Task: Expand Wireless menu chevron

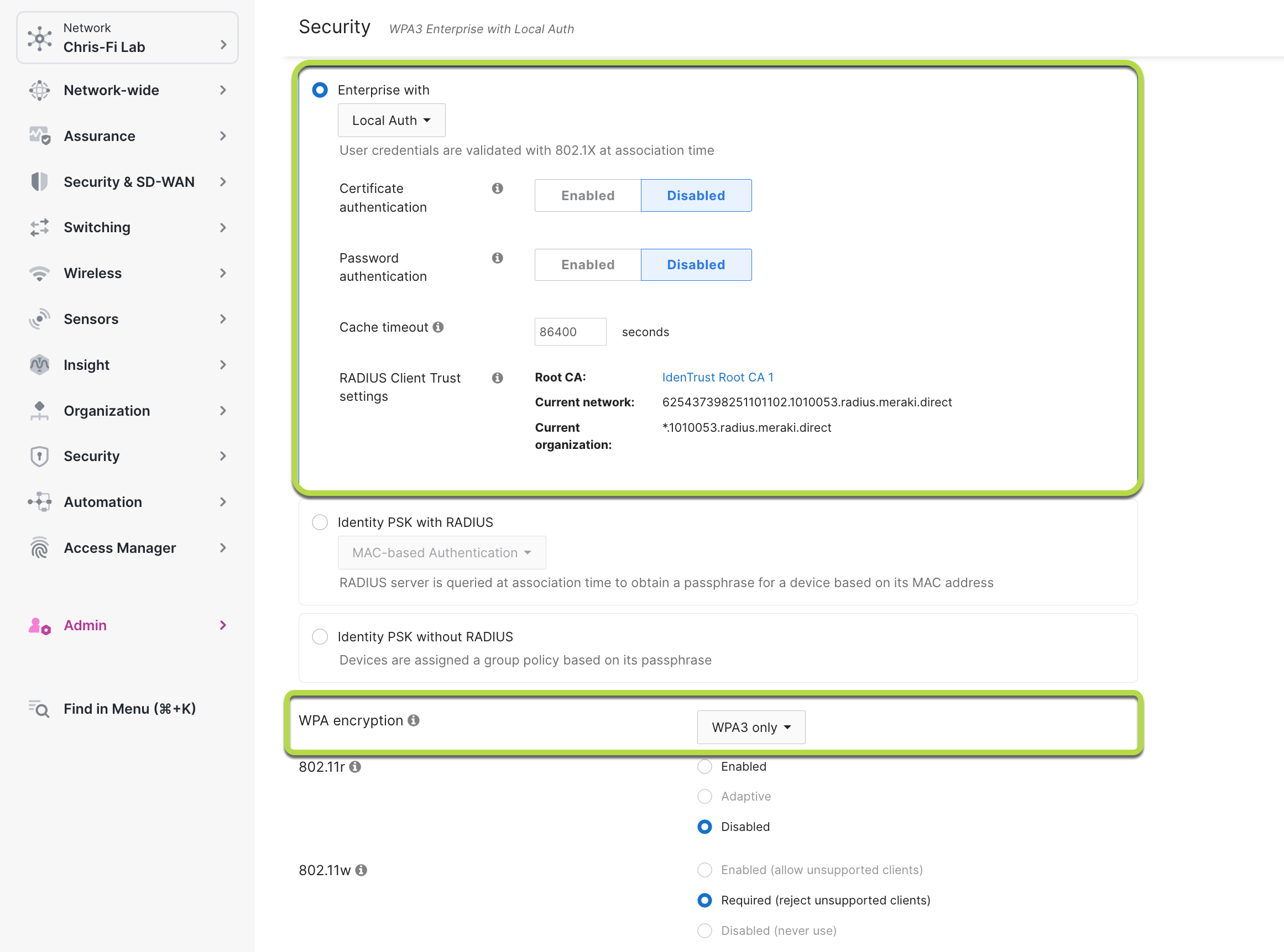Action: (223, 273)
